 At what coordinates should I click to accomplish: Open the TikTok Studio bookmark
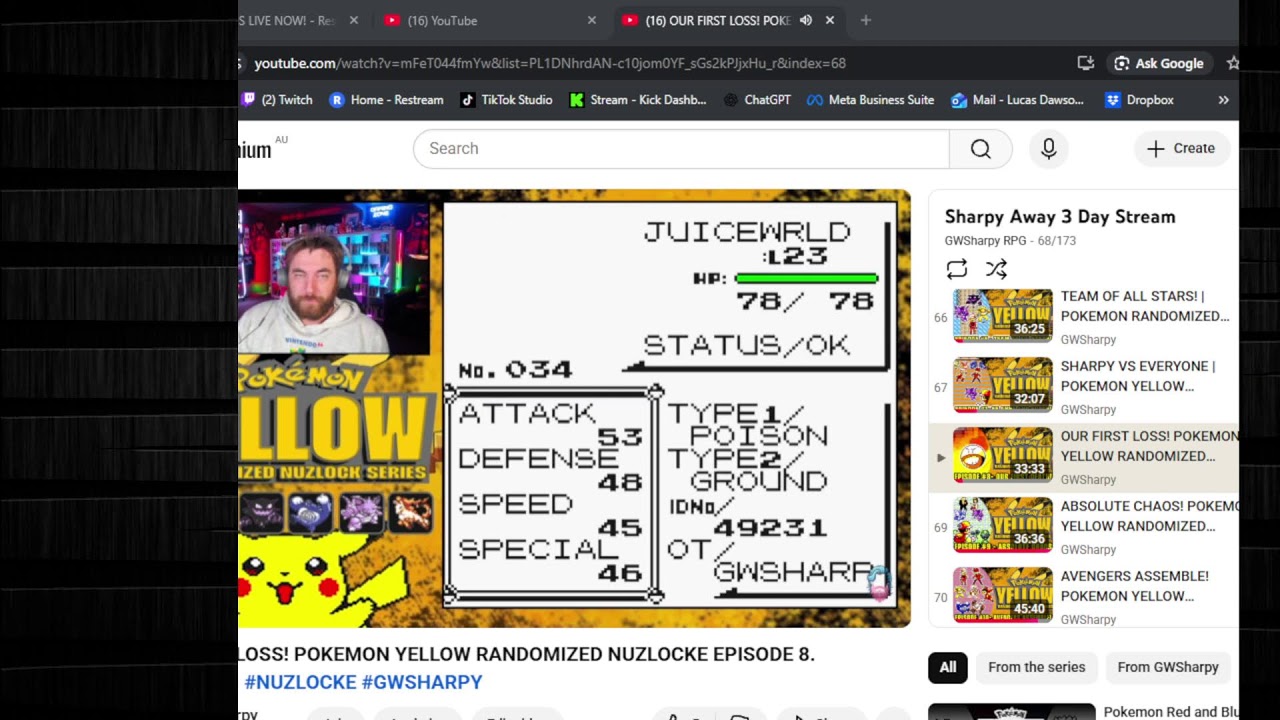(506, 100)
